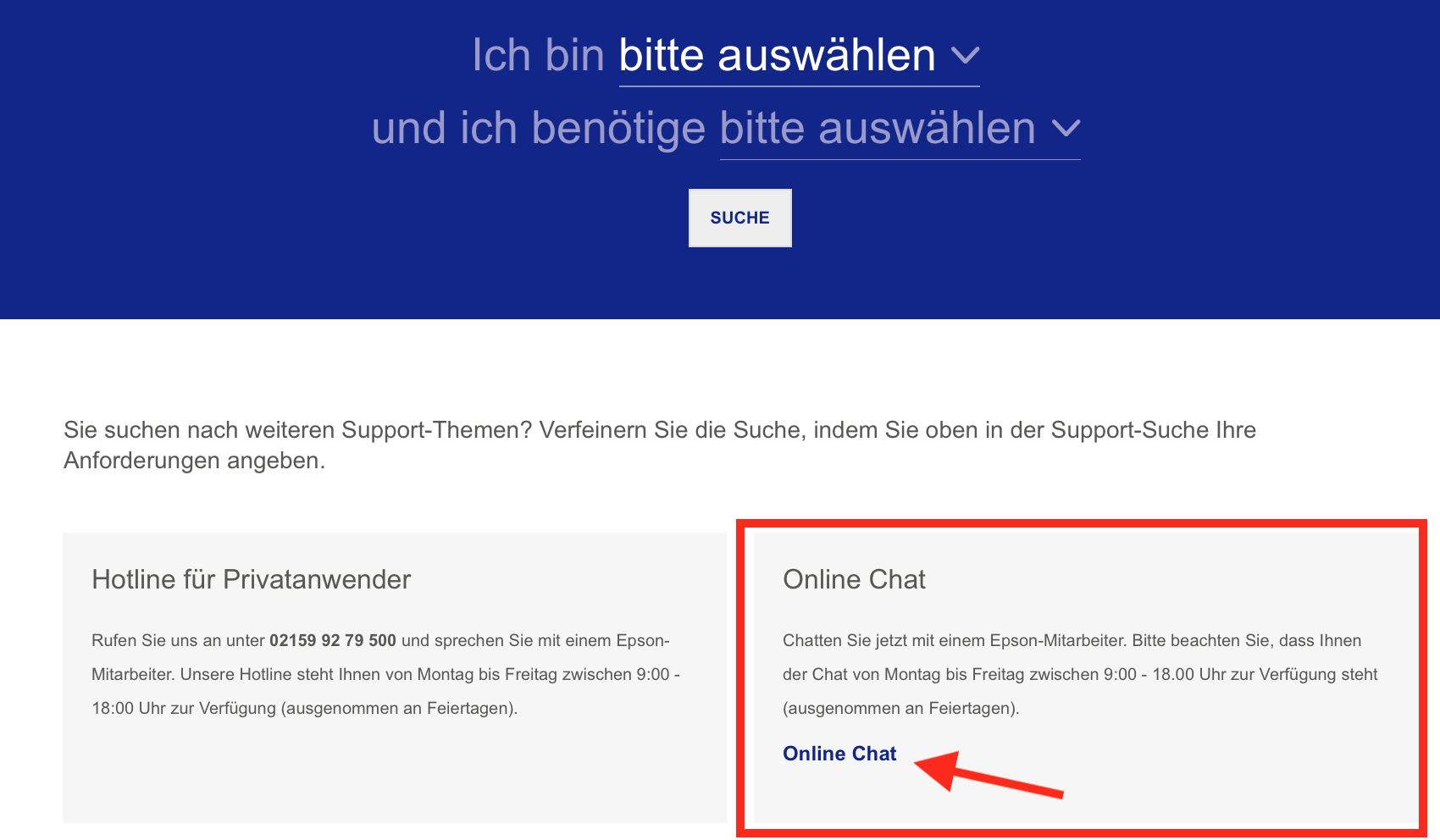Click the "Chatten Sie jetzt" chat description text

[1080, 674]
